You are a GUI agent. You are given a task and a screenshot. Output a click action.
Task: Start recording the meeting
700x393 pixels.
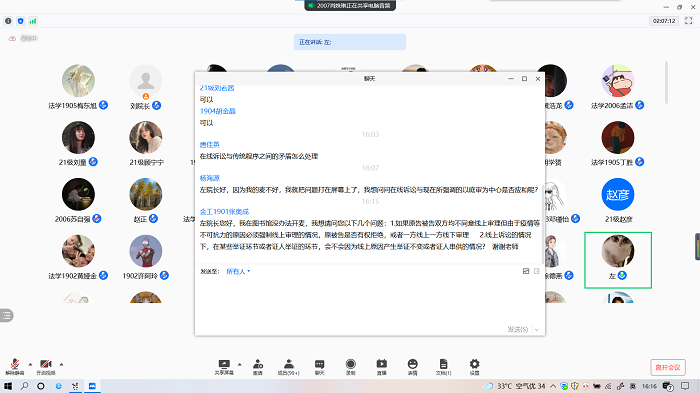[351, 367]
